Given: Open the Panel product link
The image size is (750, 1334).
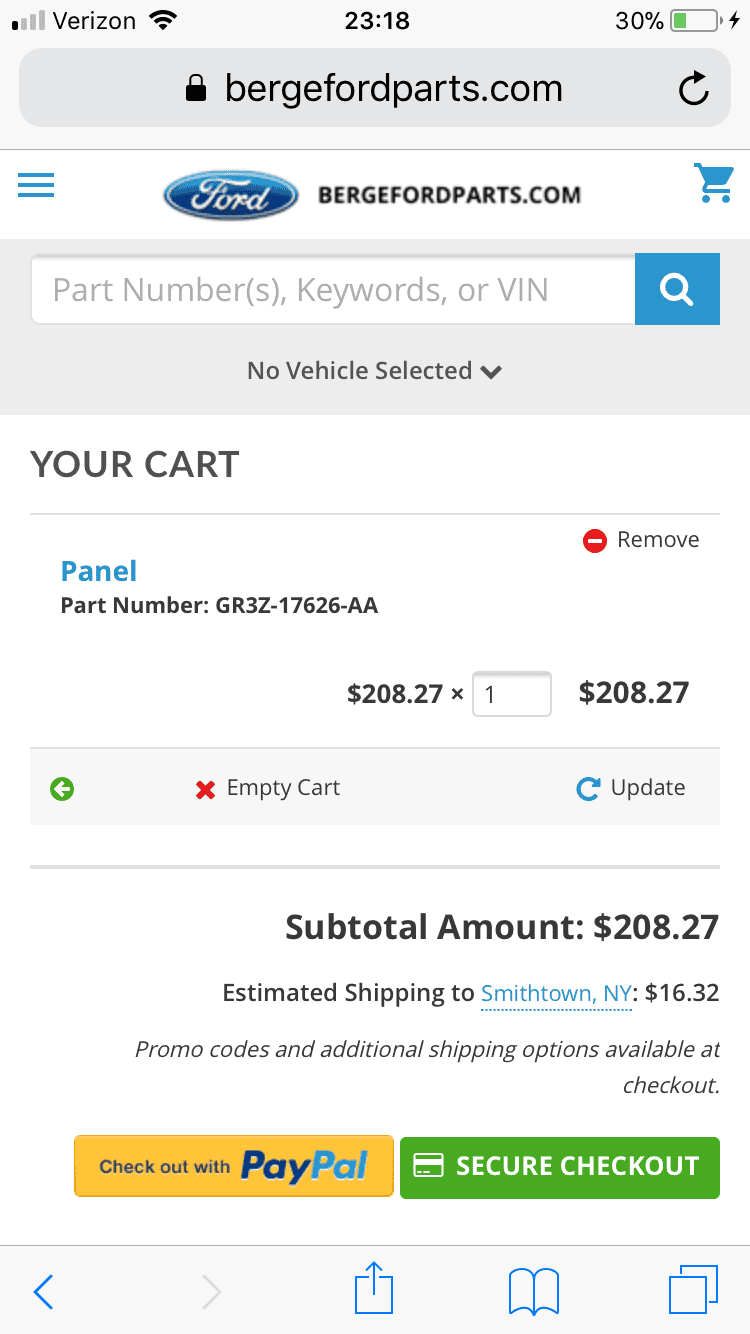Looking at the screenshot, I should [99, 571].
